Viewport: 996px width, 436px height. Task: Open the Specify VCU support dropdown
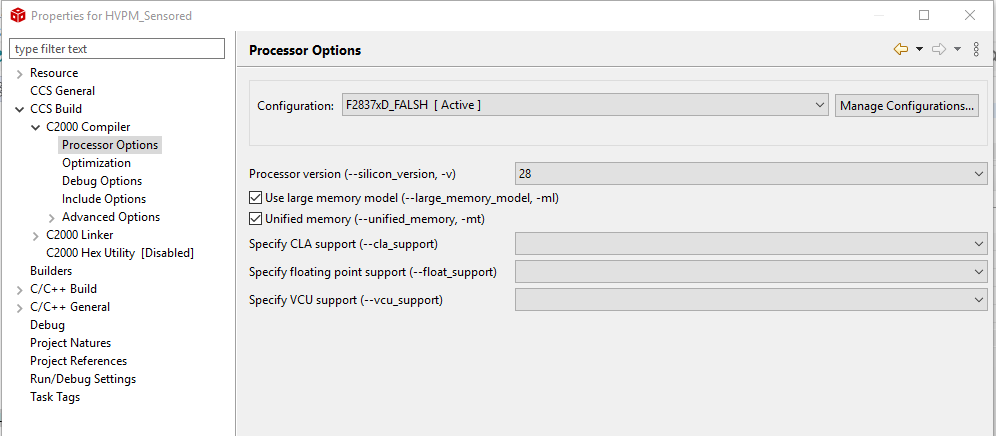click(x=751, y=299)
